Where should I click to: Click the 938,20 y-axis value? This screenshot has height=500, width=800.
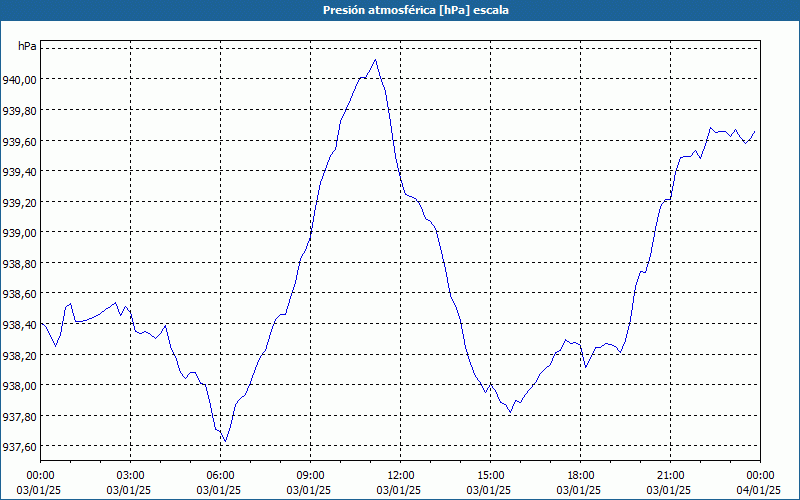pyautogui.click(x=19, y=355)
